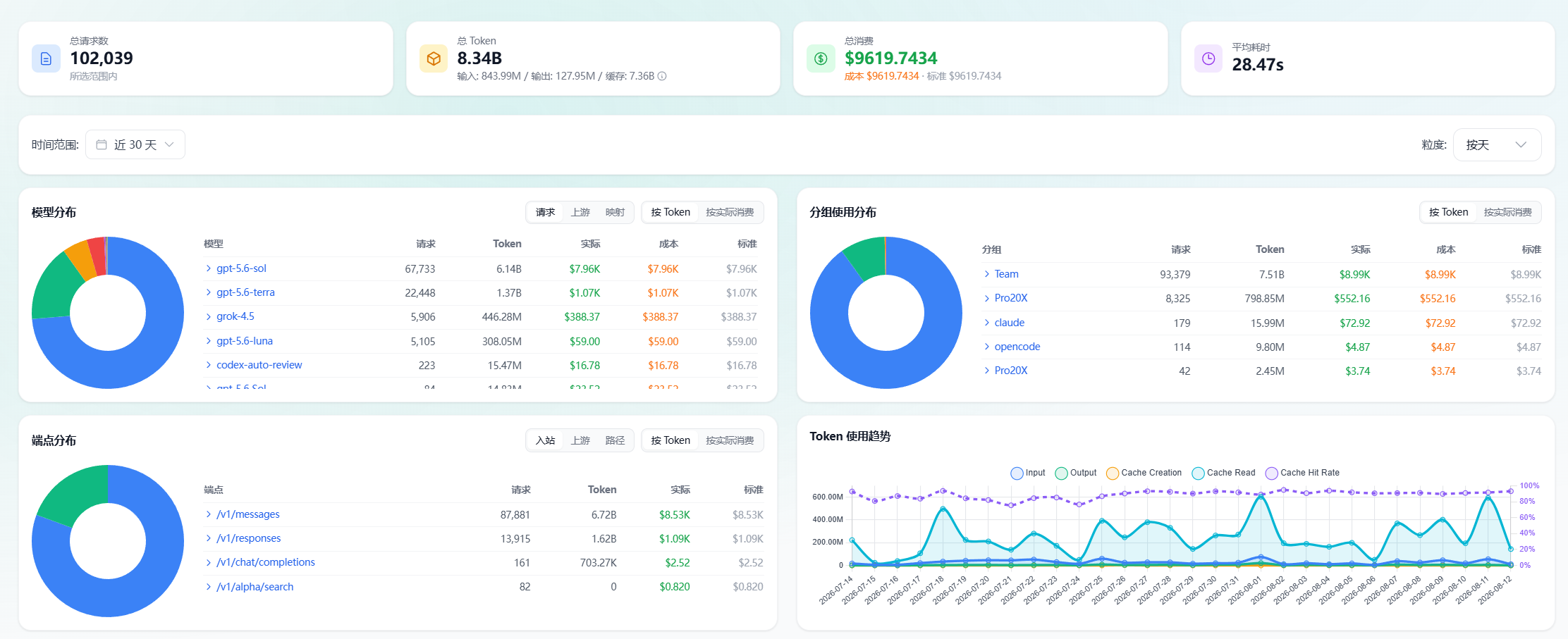This screenshot has height=639, width=1568.
Task: Click the calendar icon in time range selector
Action: pos(102,144)
